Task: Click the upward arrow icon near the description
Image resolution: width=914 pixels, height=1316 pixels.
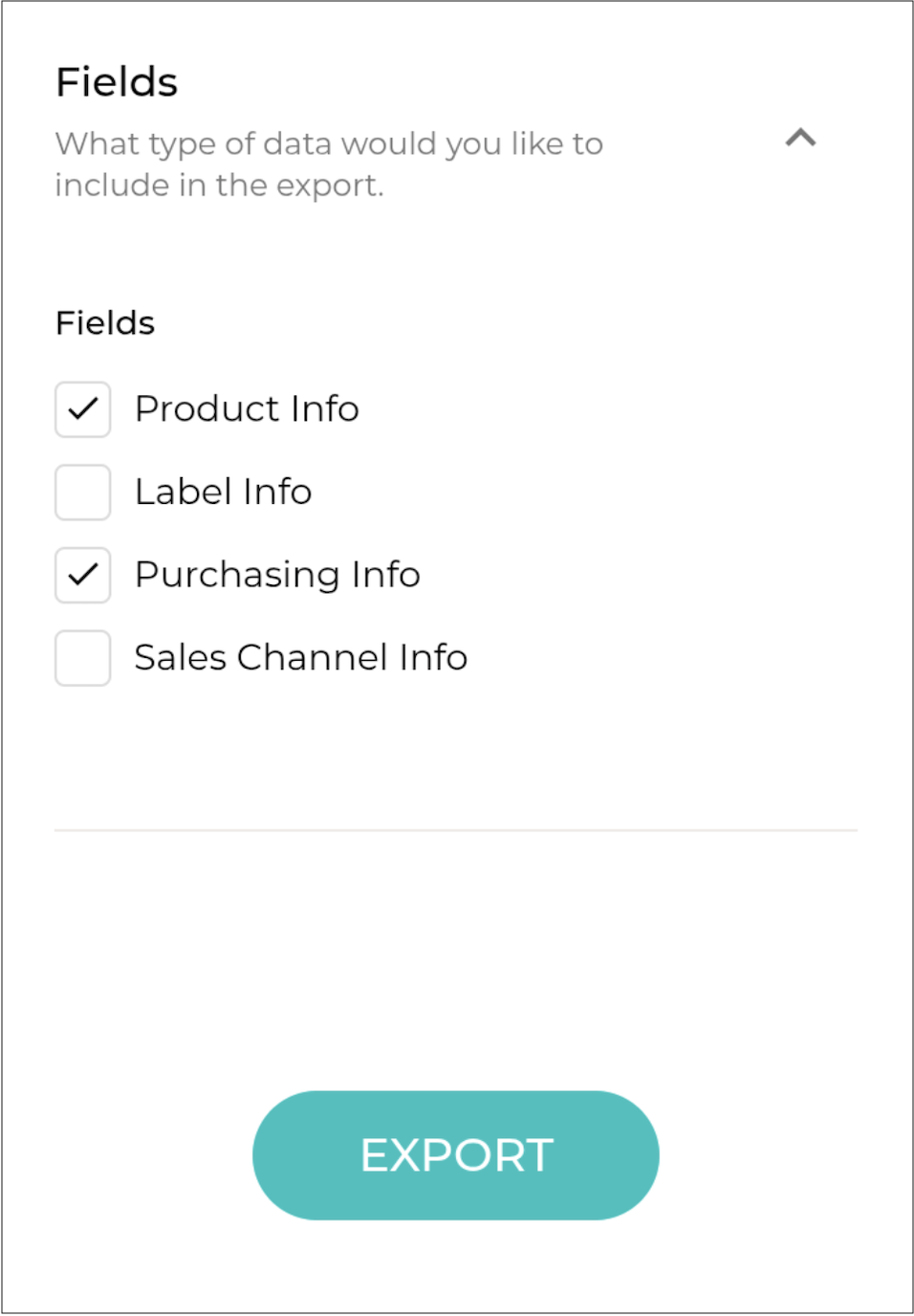Action: [x=800, y=139]
